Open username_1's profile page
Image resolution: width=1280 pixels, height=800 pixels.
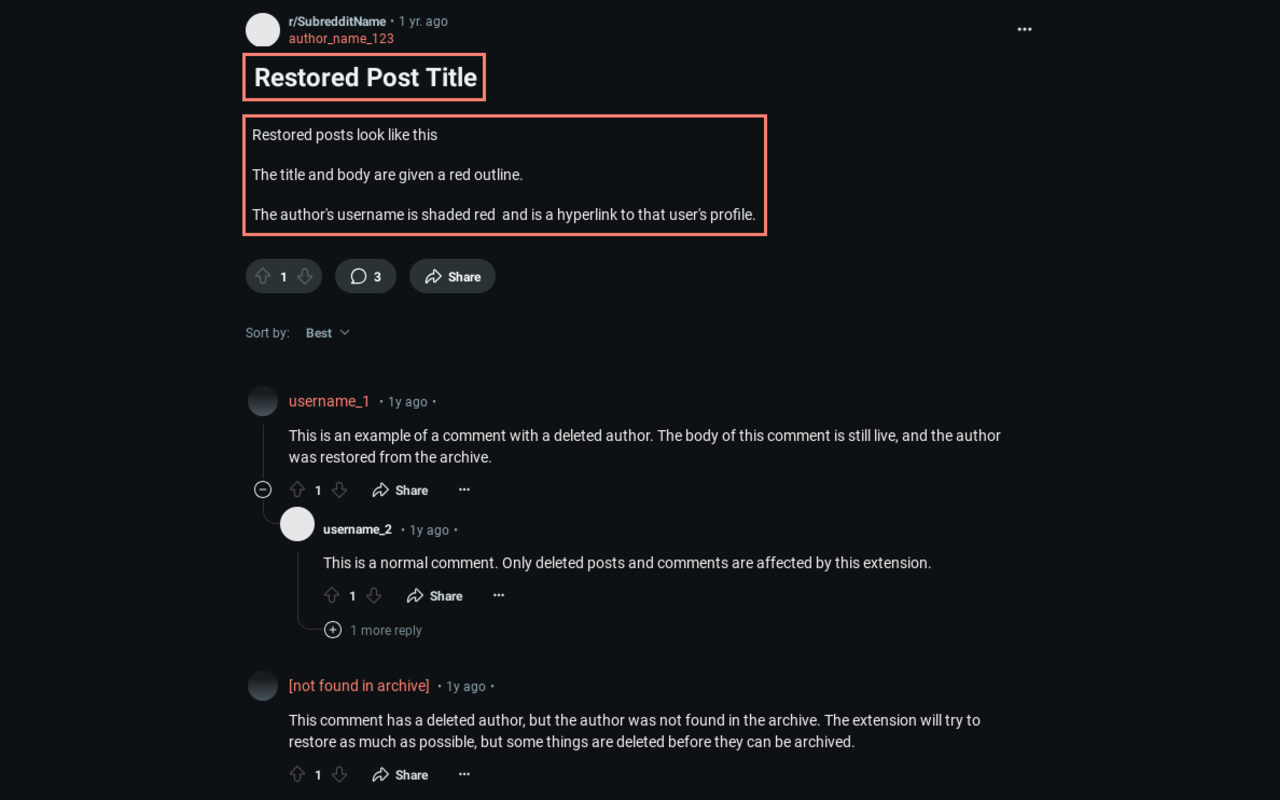[329, 400]
